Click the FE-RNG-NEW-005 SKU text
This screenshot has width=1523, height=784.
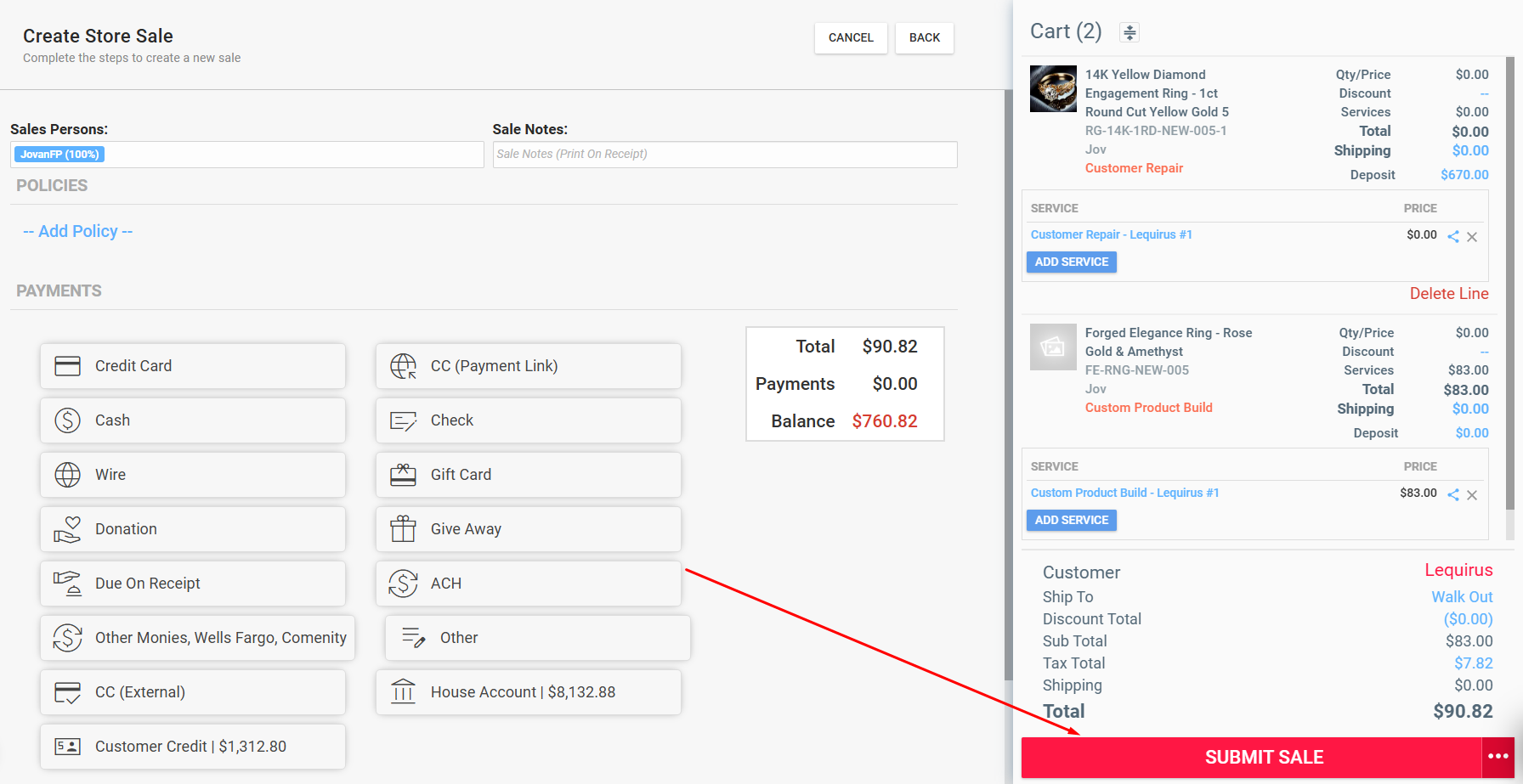click(x=1137, y=370)
